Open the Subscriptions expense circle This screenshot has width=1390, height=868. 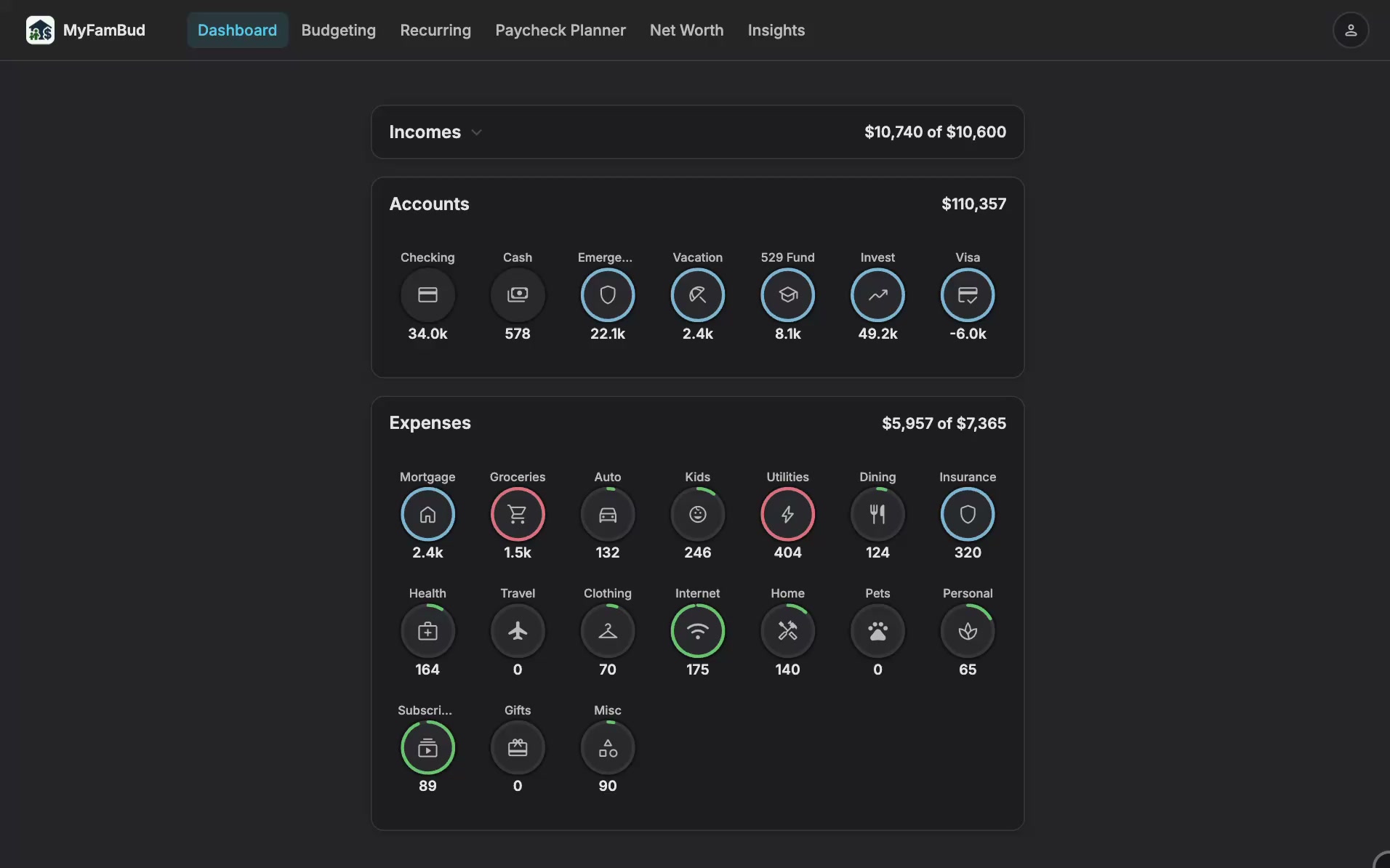427,747
